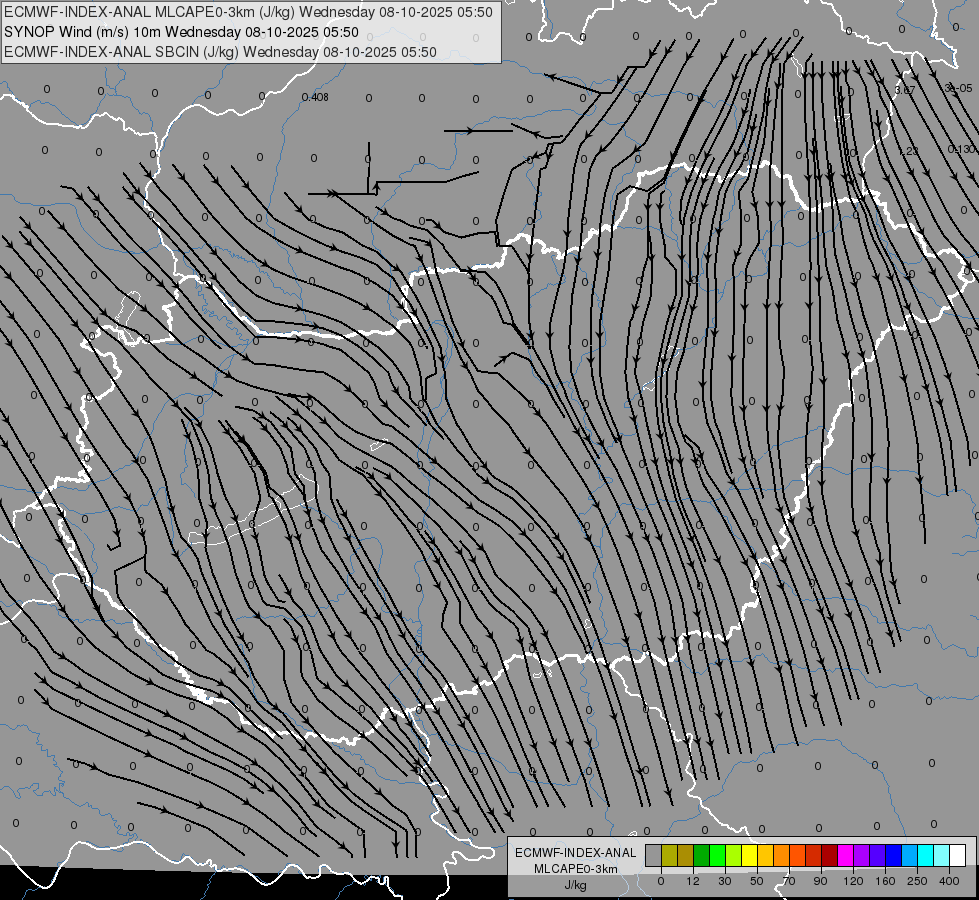The width and height of the screenshot is (979, 900).
Task: Select the dark maroon-red legend swatch
Action: click(x=830, y=856)
